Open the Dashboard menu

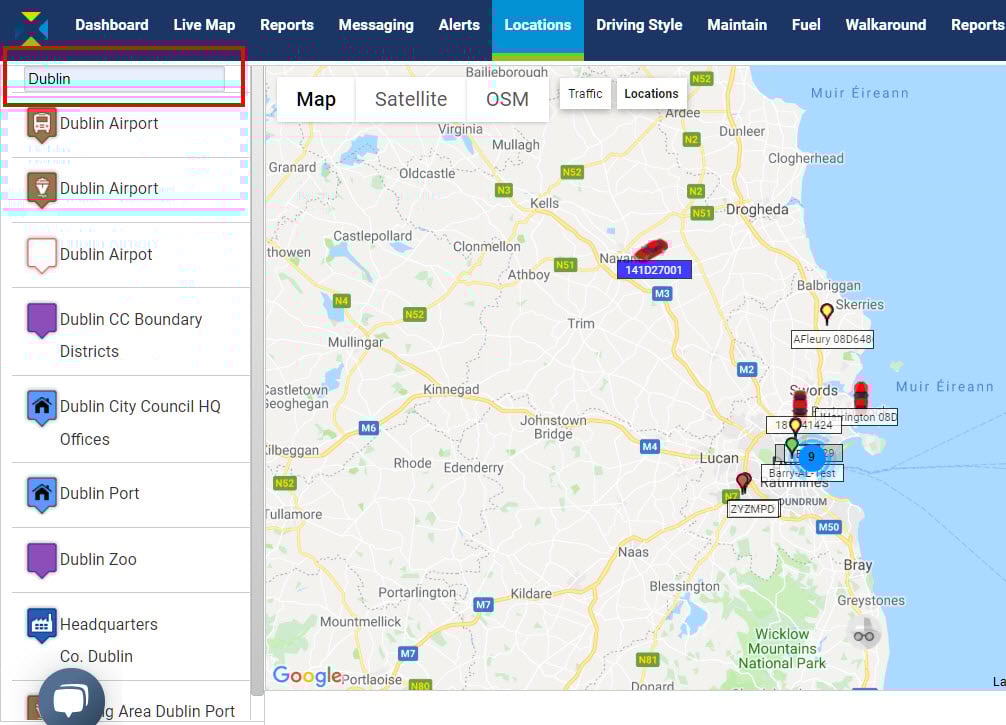pyautogui.click(x=112, y=25)
